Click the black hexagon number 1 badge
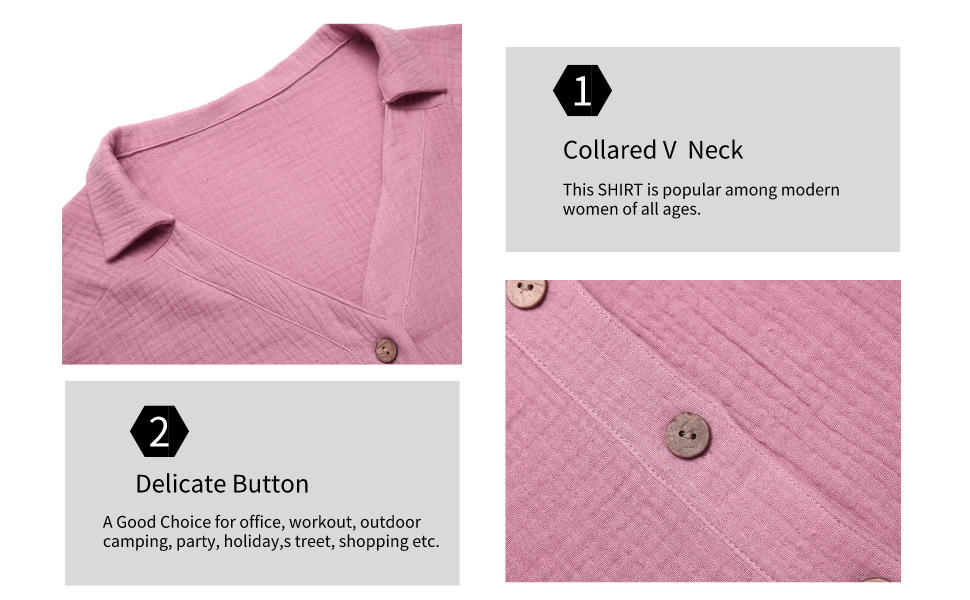Viewport: 970px width, 600px height. (582, 90)
